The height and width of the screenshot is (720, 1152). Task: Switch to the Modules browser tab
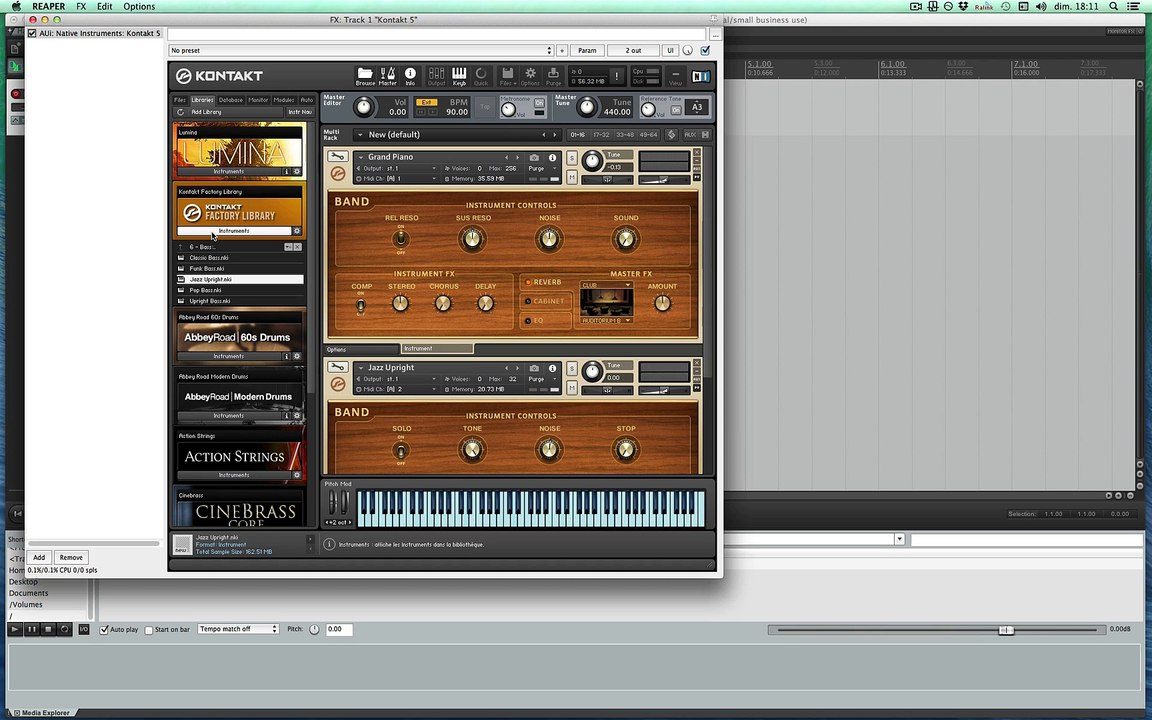click(x=284, y=99)
